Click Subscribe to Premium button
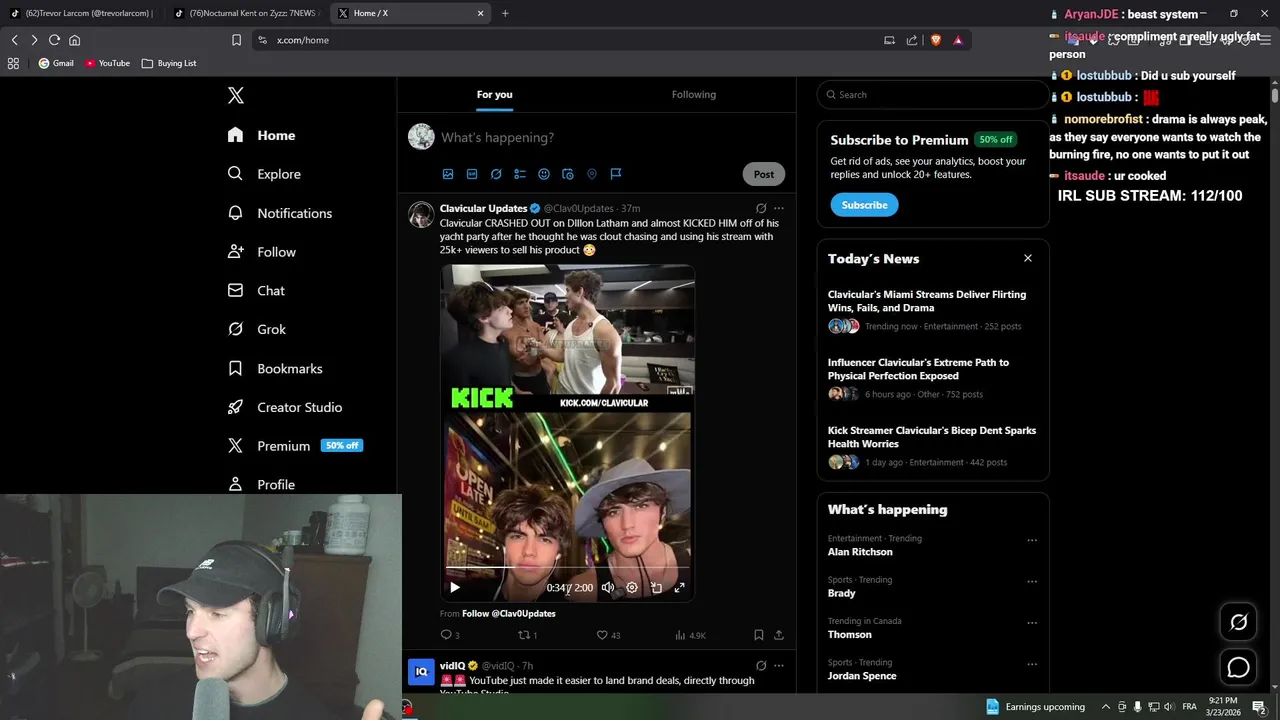This screenshot has width=1280, height=720. [x=864, y=205]
